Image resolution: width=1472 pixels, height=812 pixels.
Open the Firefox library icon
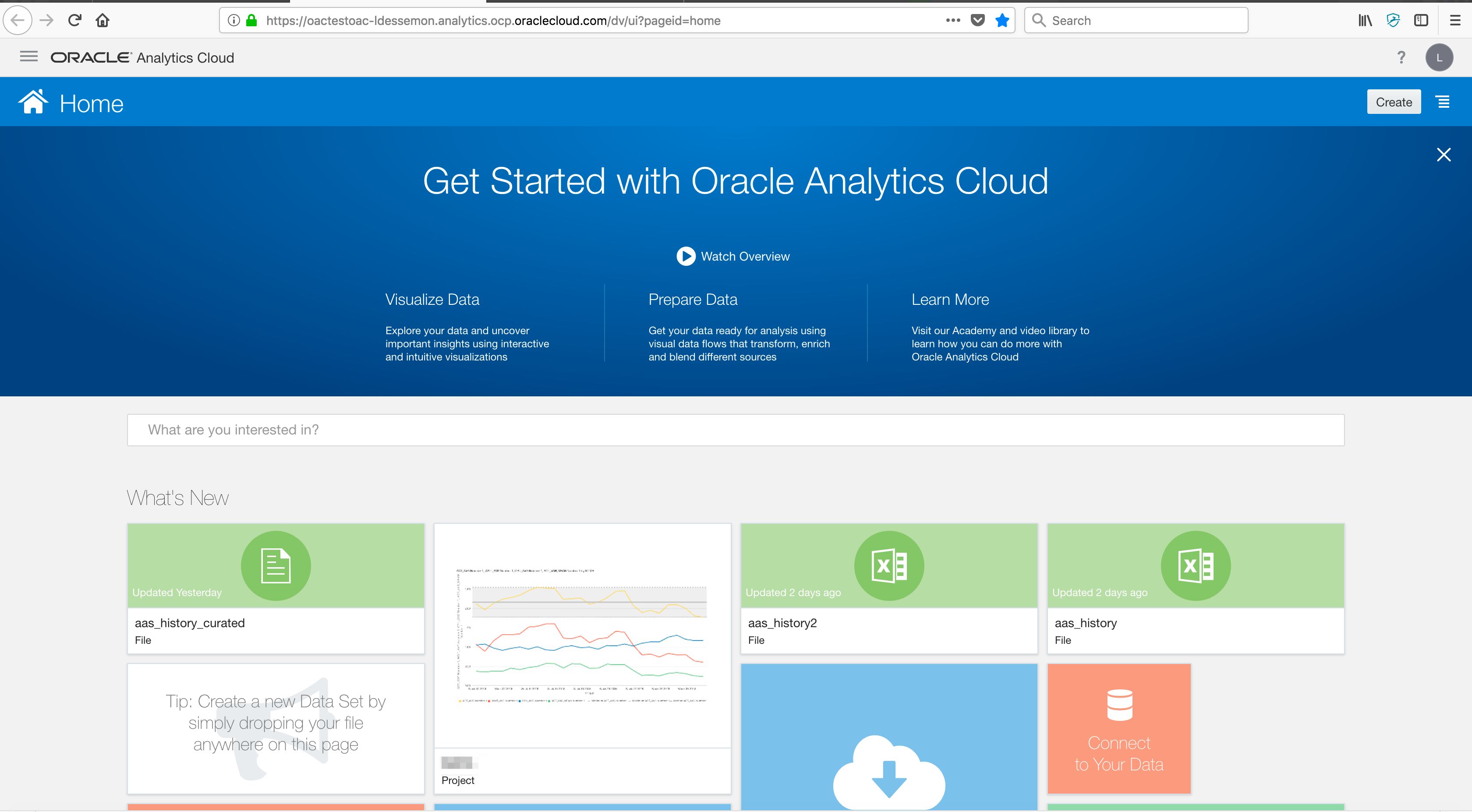1365,21
